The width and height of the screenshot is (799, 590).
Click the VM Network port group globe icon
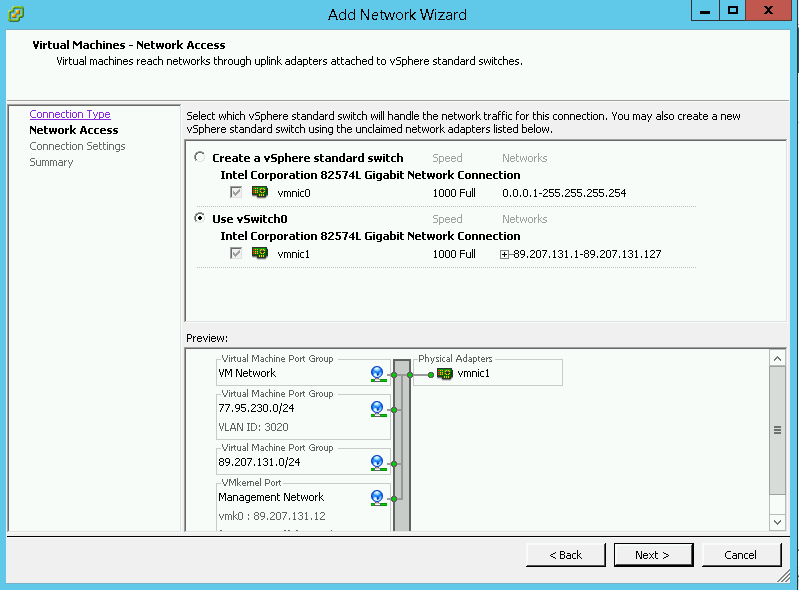coord(377,374)
